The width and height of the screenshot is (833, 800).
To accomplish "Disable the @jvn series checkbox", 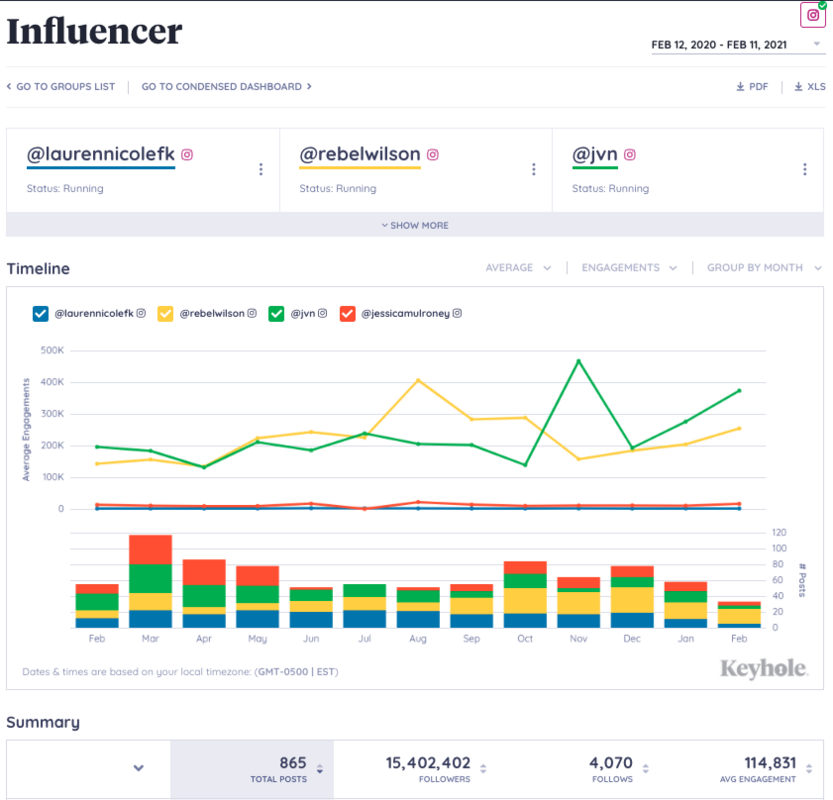I will coord(275,313).
